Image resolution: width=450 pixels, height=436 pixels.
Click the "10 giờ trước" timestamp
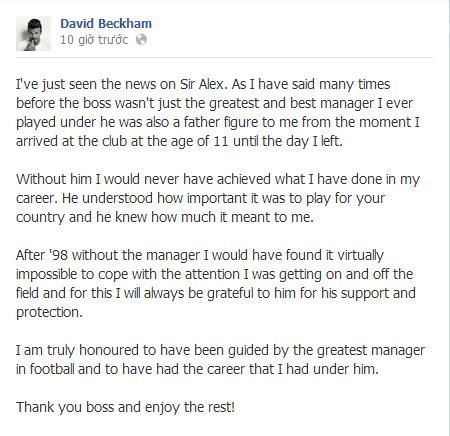(94, 40)
